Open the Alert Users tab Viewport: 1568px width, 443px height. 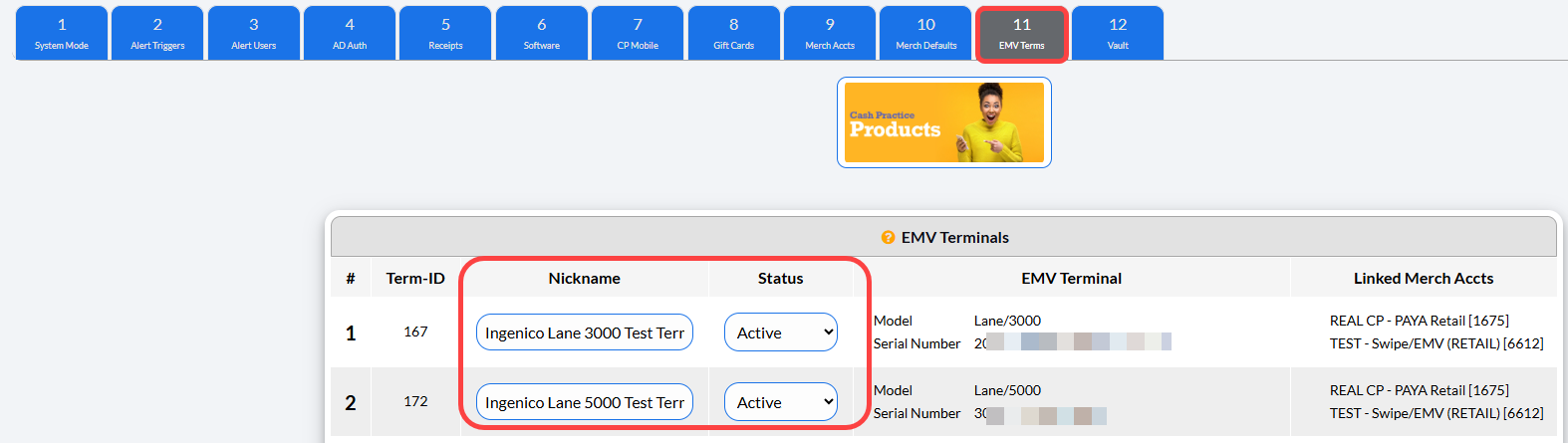254,33
